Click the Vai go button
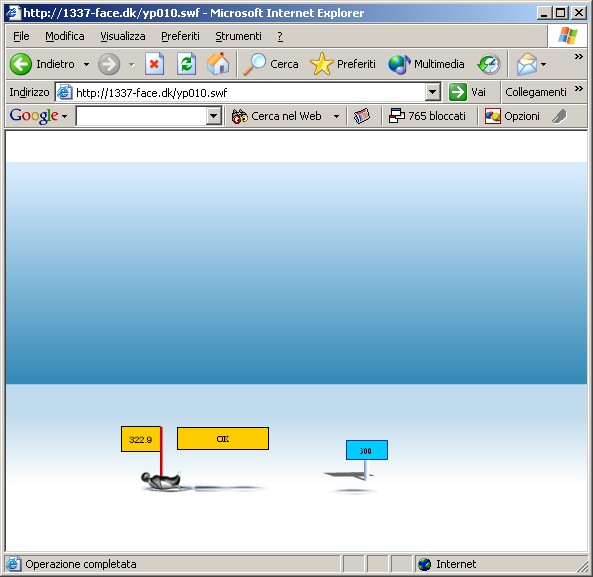Viewport: 593px width, 577px height. (467, 92)
